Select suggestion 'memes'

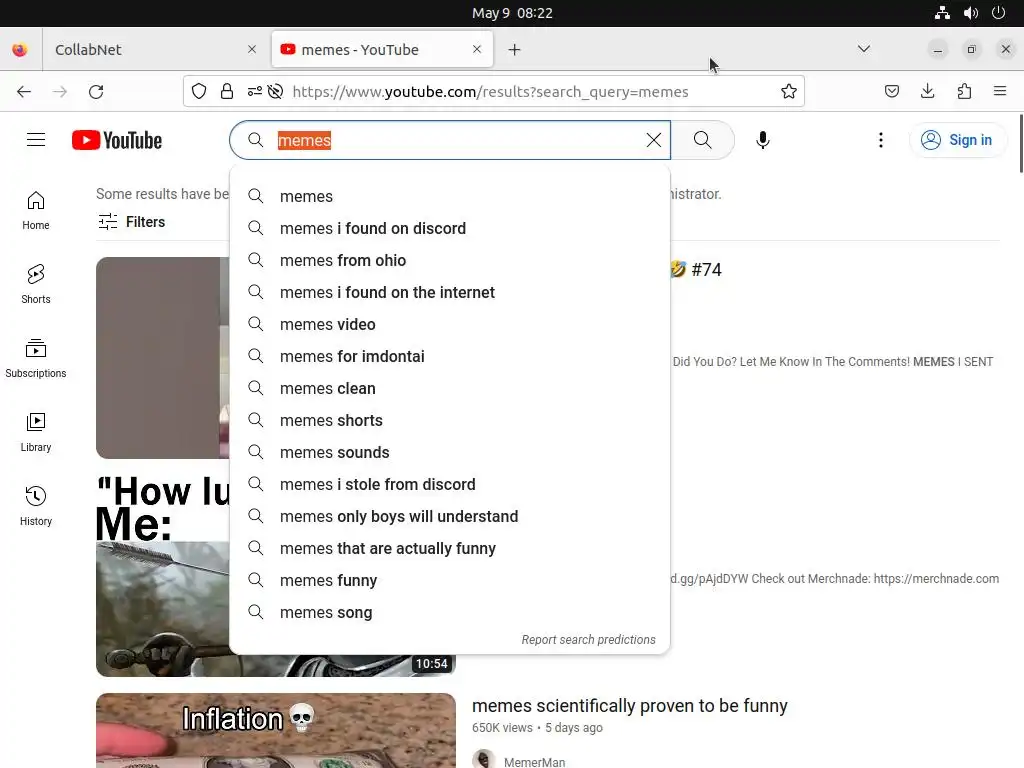(449, 196)
